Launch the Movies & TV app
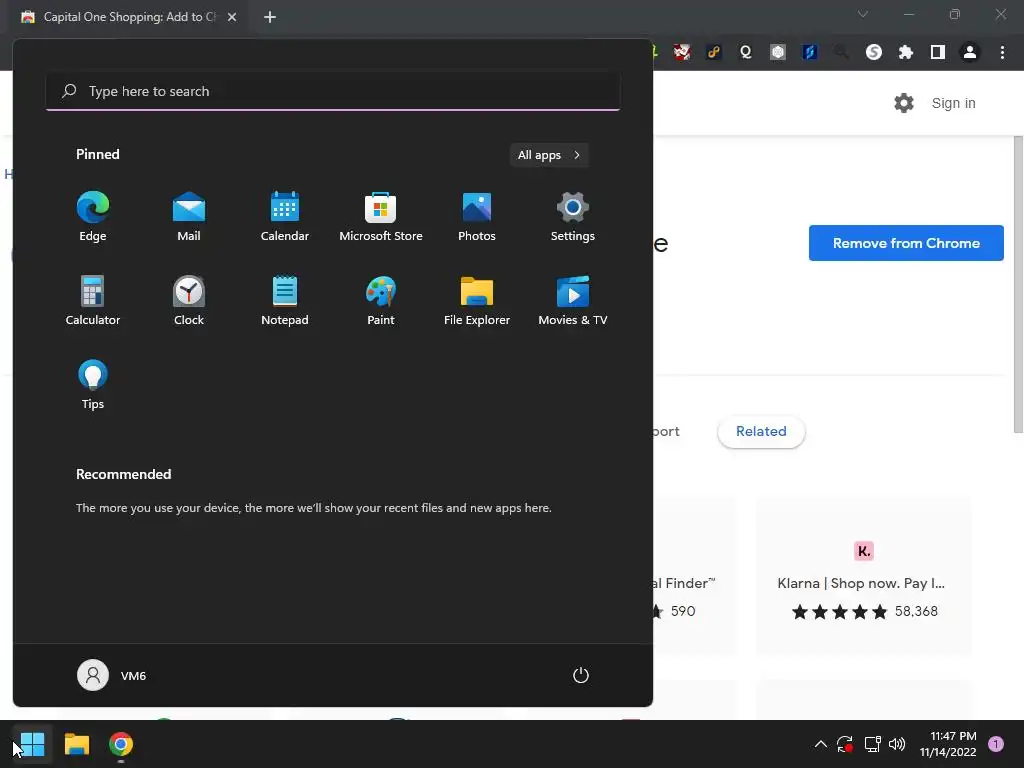This screenshot has width=1024, height=768. tap(573, 301)
